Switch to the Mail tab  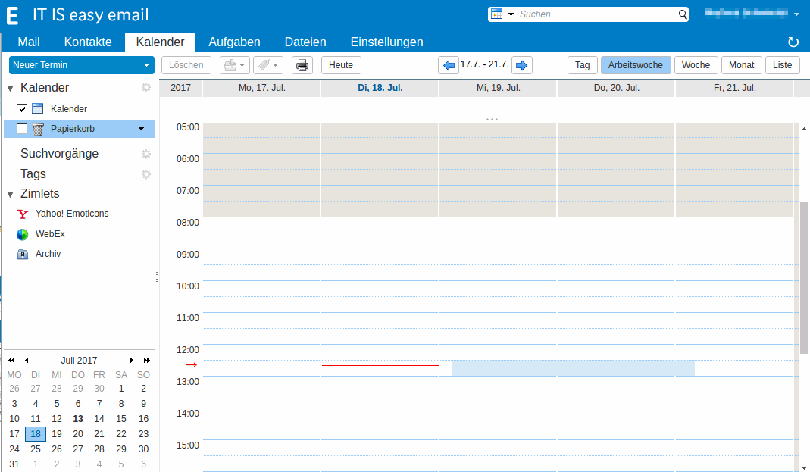28,42
